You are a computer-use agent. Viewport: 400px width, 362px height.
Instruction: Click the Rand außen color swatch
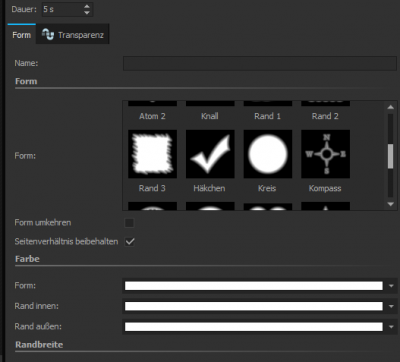click(x=254, y=327)
